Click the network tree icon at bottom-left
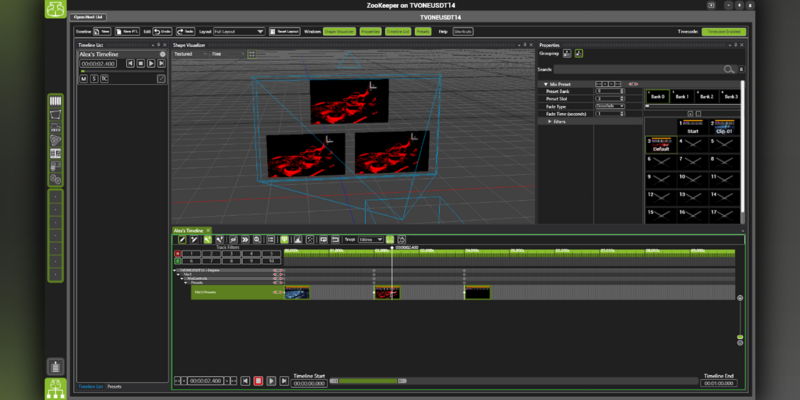 pyautogui.click(x=55, y=389)
